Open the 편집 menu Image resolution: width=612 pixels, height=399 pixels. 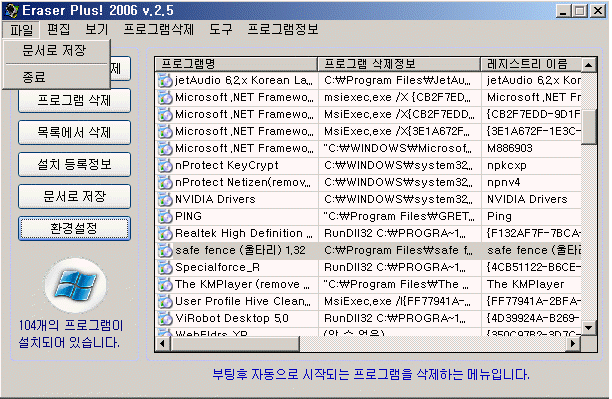click(x=59, y=30)
